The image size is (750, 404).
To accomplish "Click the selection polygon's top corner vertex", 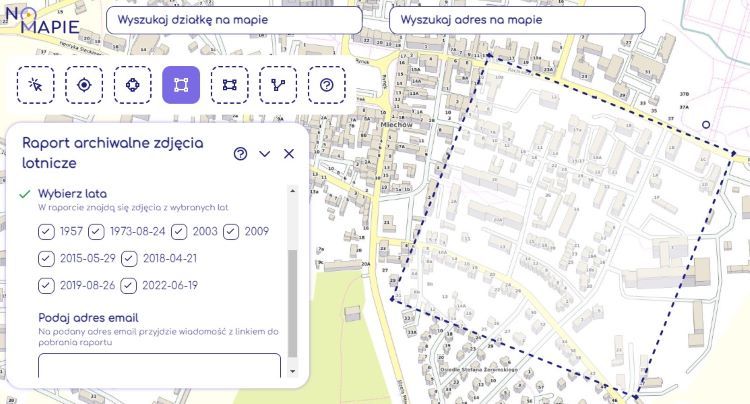I will coord(488,55).
